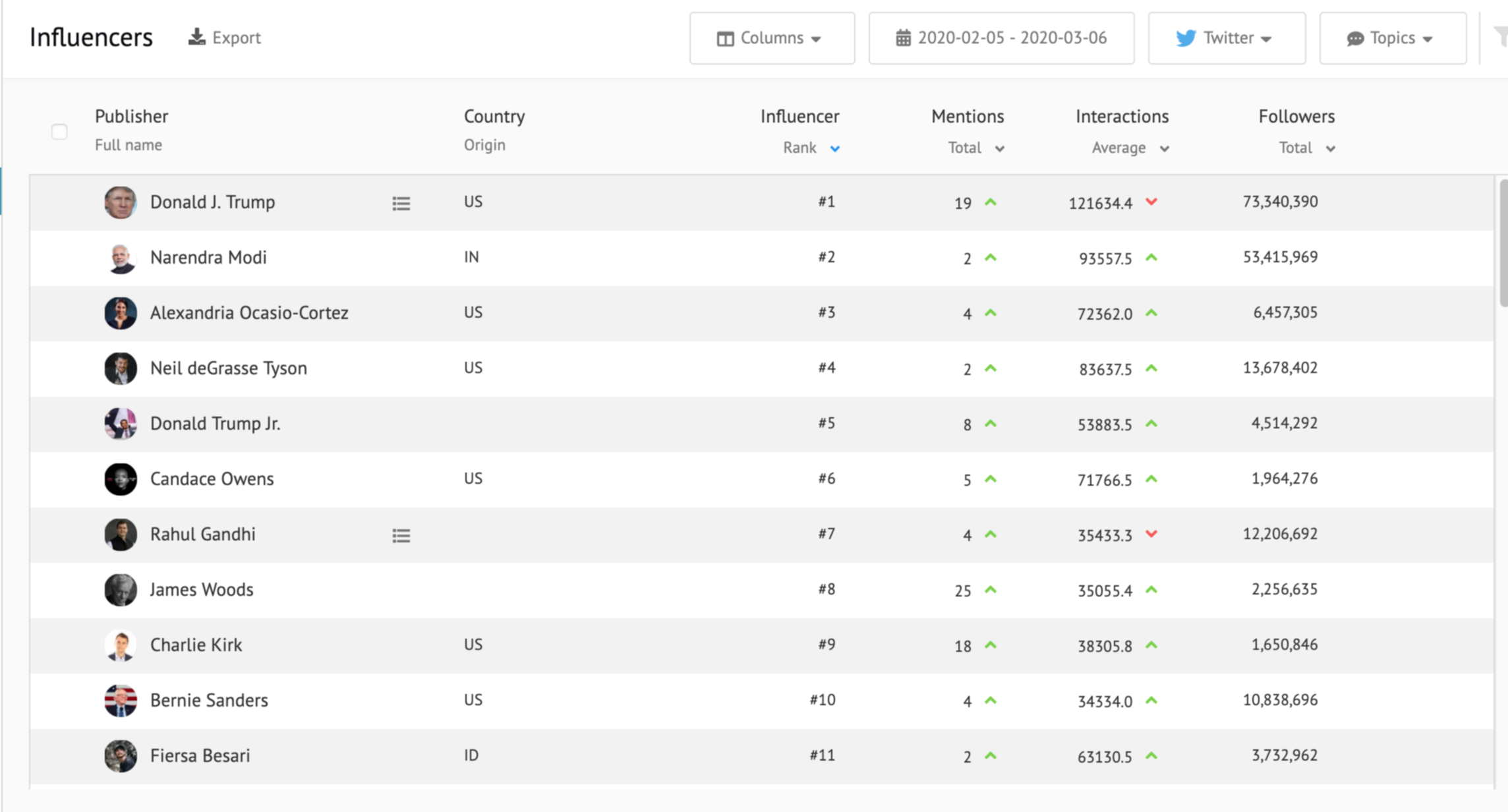Click interactions value 72362.0
Screen dimensions: 1508x812
point(1105,314)
